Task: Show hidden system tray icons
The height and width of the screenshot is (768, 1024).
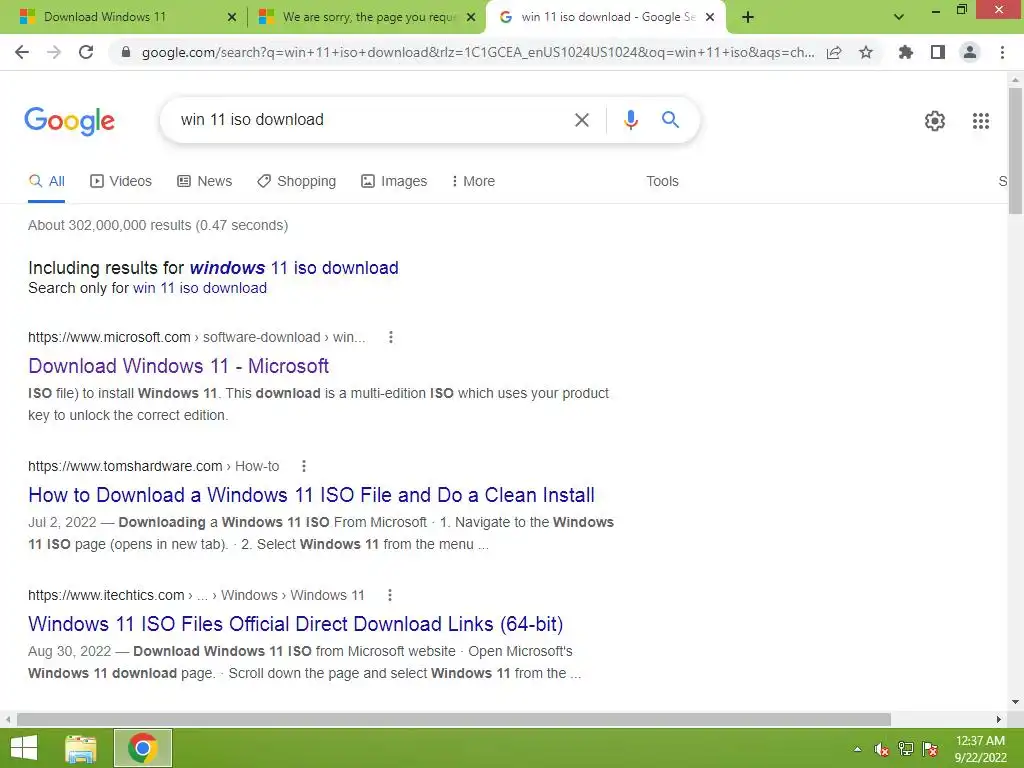Action: [857, 749]
